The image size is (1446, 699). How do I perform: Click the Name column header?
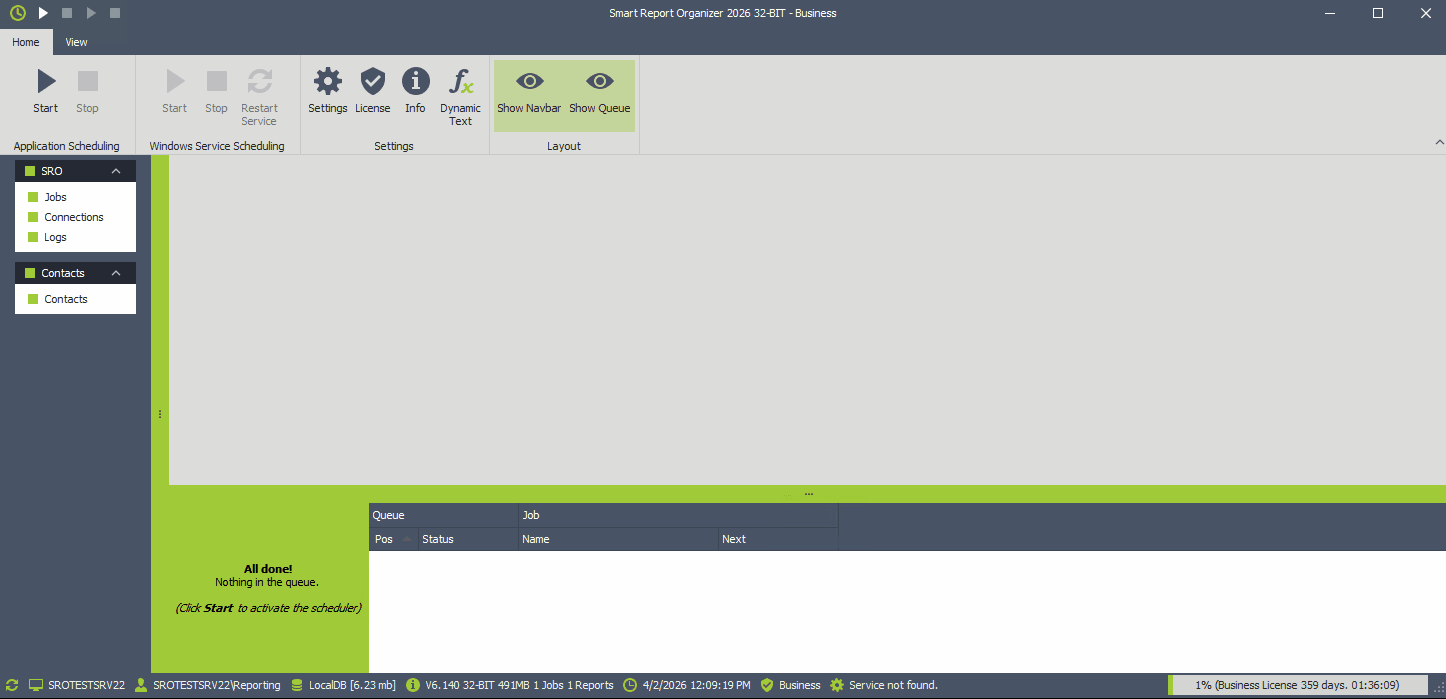coord(618,539)
